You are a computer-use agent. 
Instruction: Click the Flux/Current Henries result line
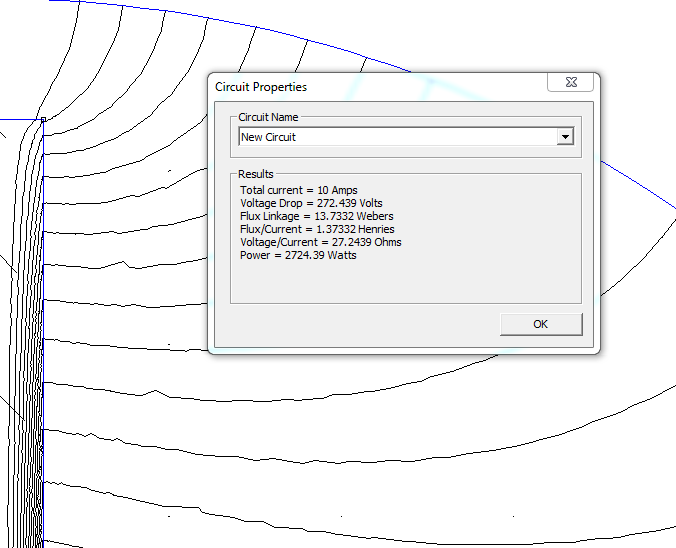317,229
